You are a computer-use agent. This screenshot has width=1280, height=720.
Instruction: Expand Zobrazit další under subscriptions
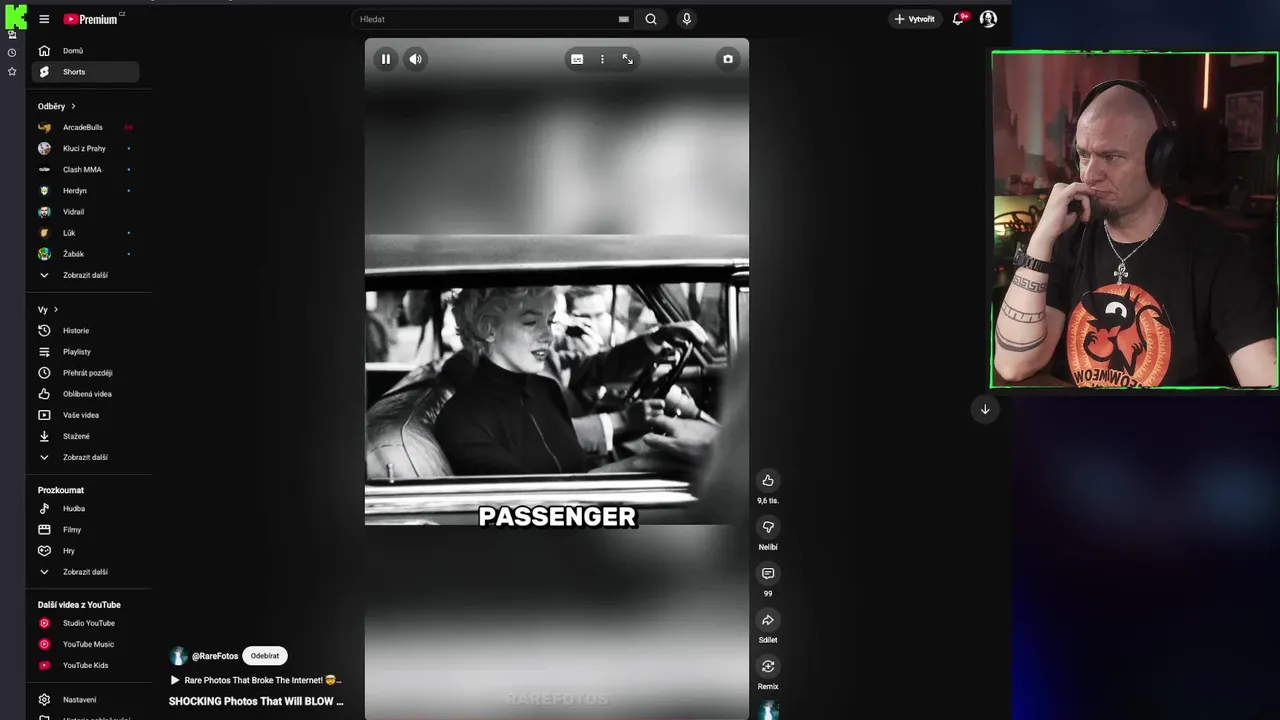(85, 275)
